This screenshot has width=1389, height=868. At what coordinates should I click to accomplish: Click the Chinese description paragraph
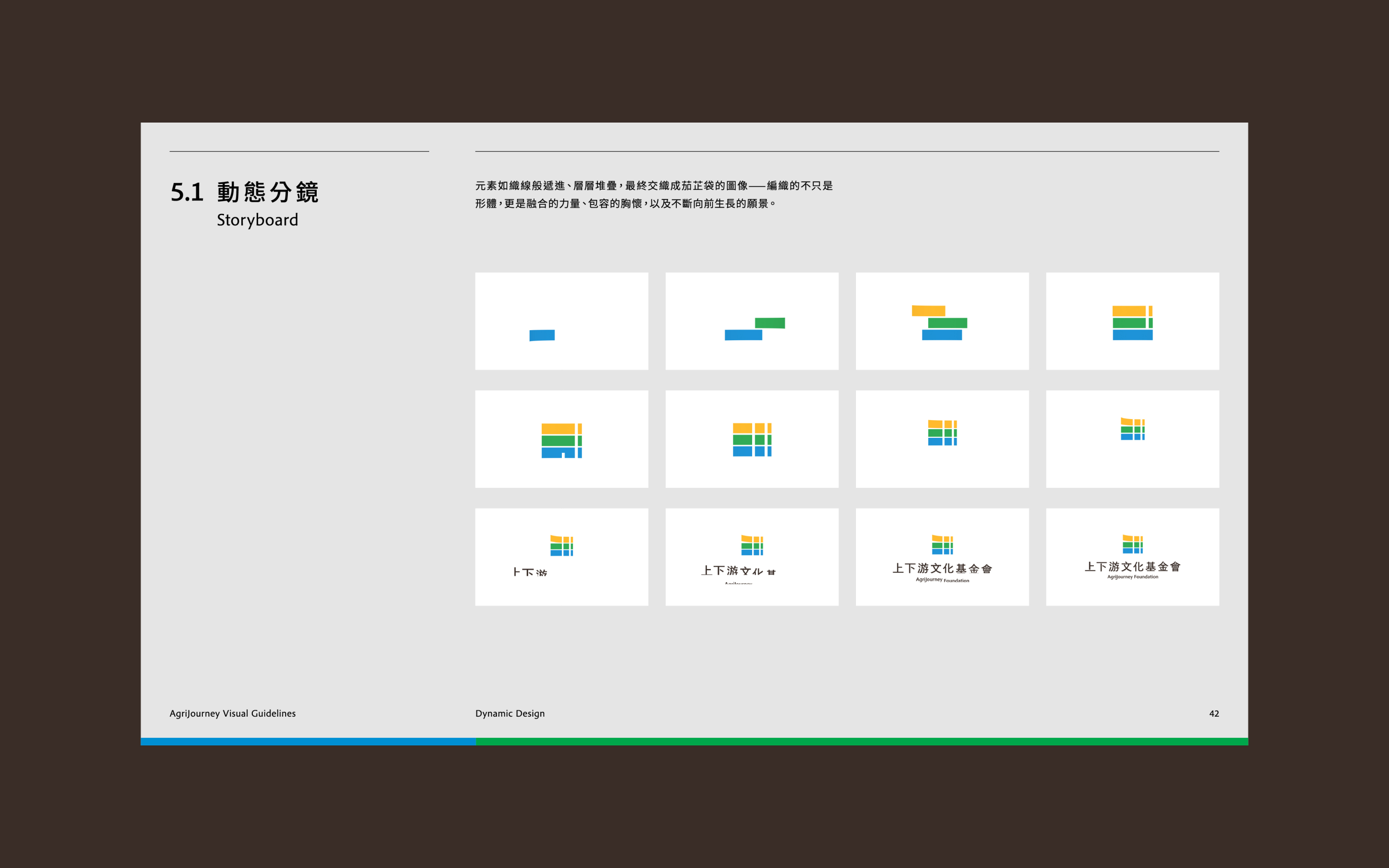coord(653,195)
